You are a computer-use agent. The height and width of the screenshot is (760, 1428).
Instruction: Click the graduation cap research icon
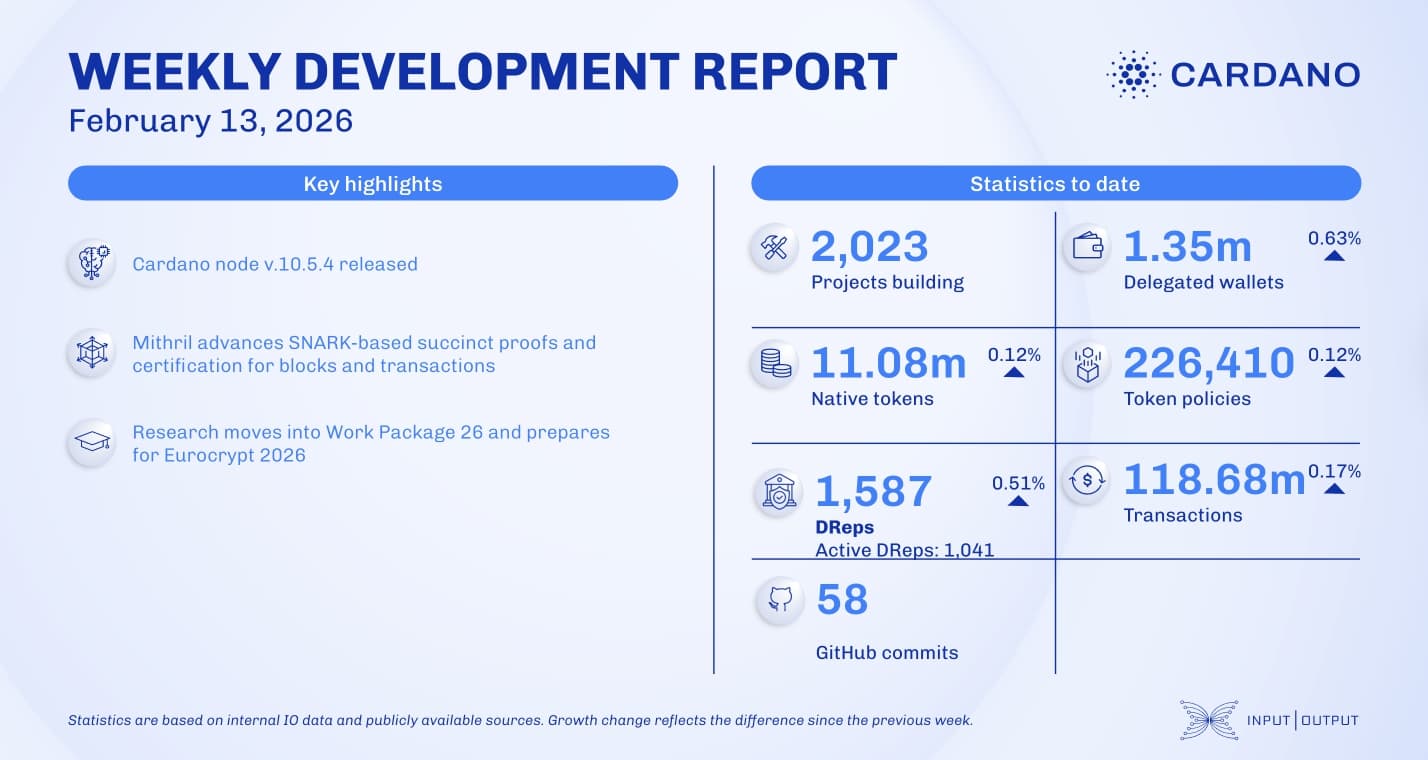click(91, 442)
